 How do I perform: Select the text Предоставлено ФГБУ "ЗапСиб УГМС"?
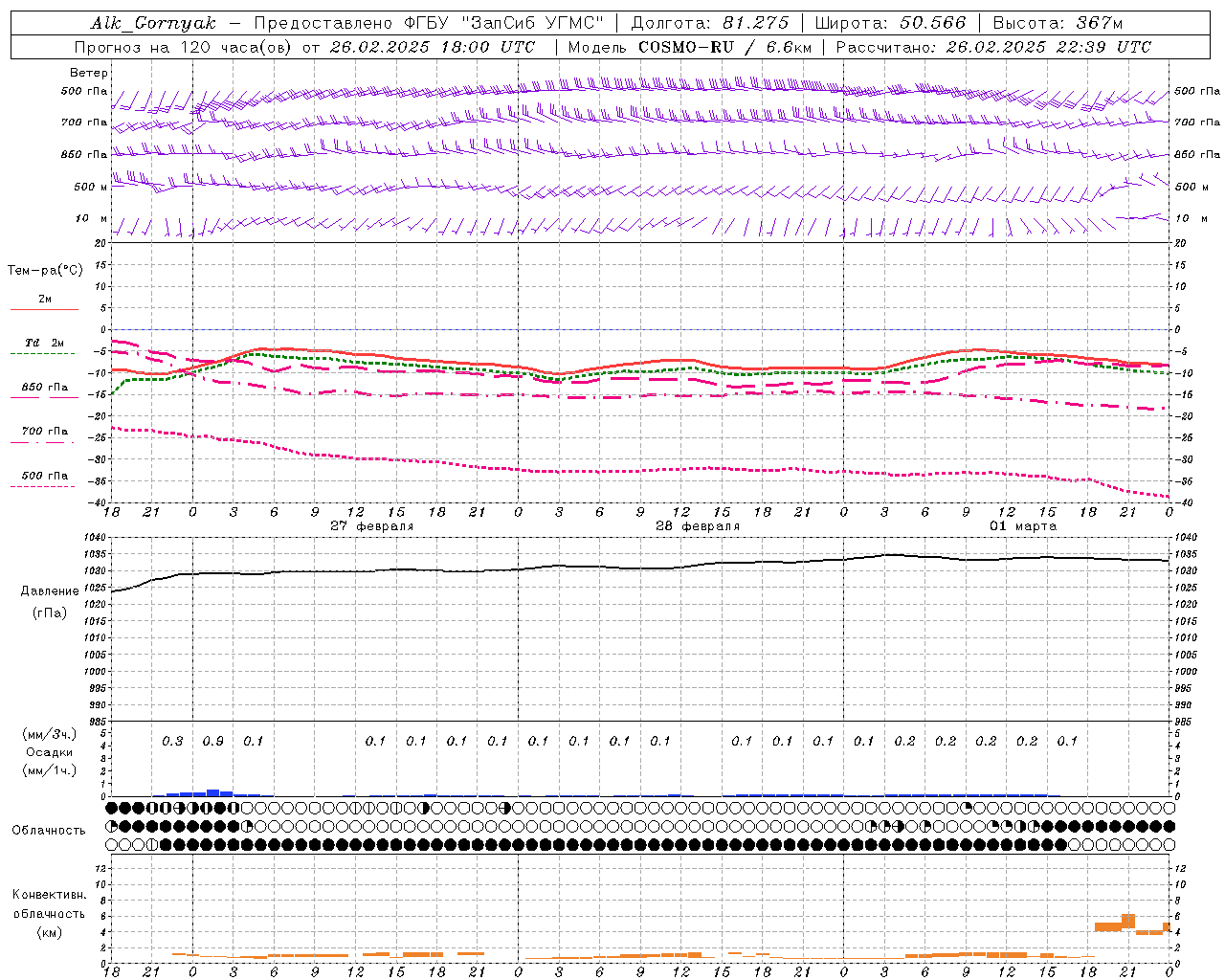[429, 23]
